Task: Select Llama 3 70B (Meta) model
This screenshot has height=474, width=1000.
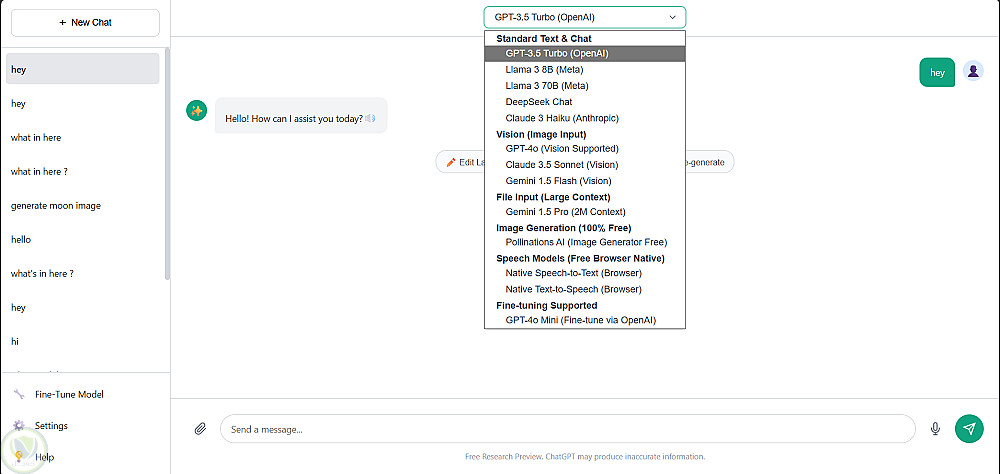Action: pyautogui.click(x=546, y=86)
